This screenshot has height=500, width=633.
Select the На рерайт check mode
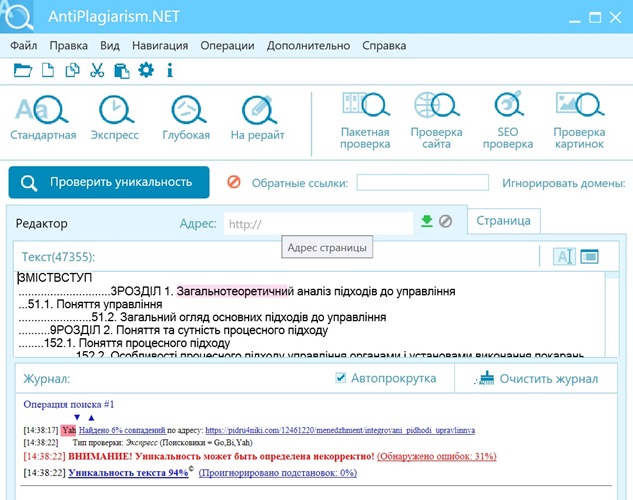(258, 118)
